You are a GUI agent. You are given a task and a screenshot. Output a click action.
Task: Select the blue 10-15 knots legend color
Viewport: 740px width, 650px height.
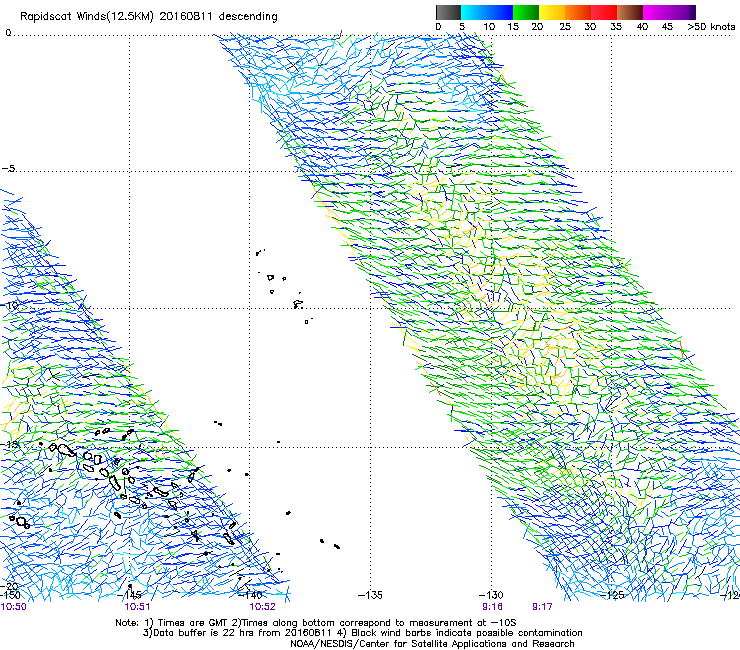(x=500, y=12)
